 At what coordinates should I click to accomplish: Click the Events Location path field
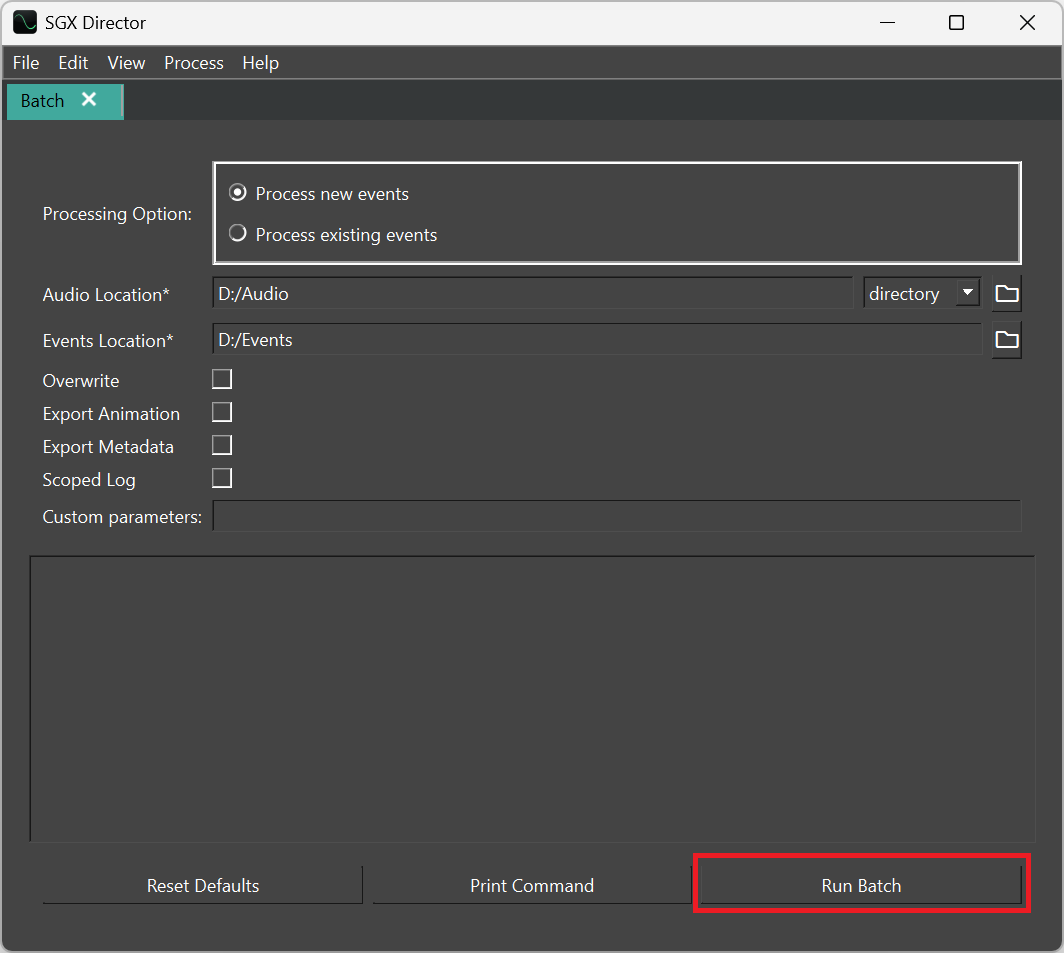point(597,339)
